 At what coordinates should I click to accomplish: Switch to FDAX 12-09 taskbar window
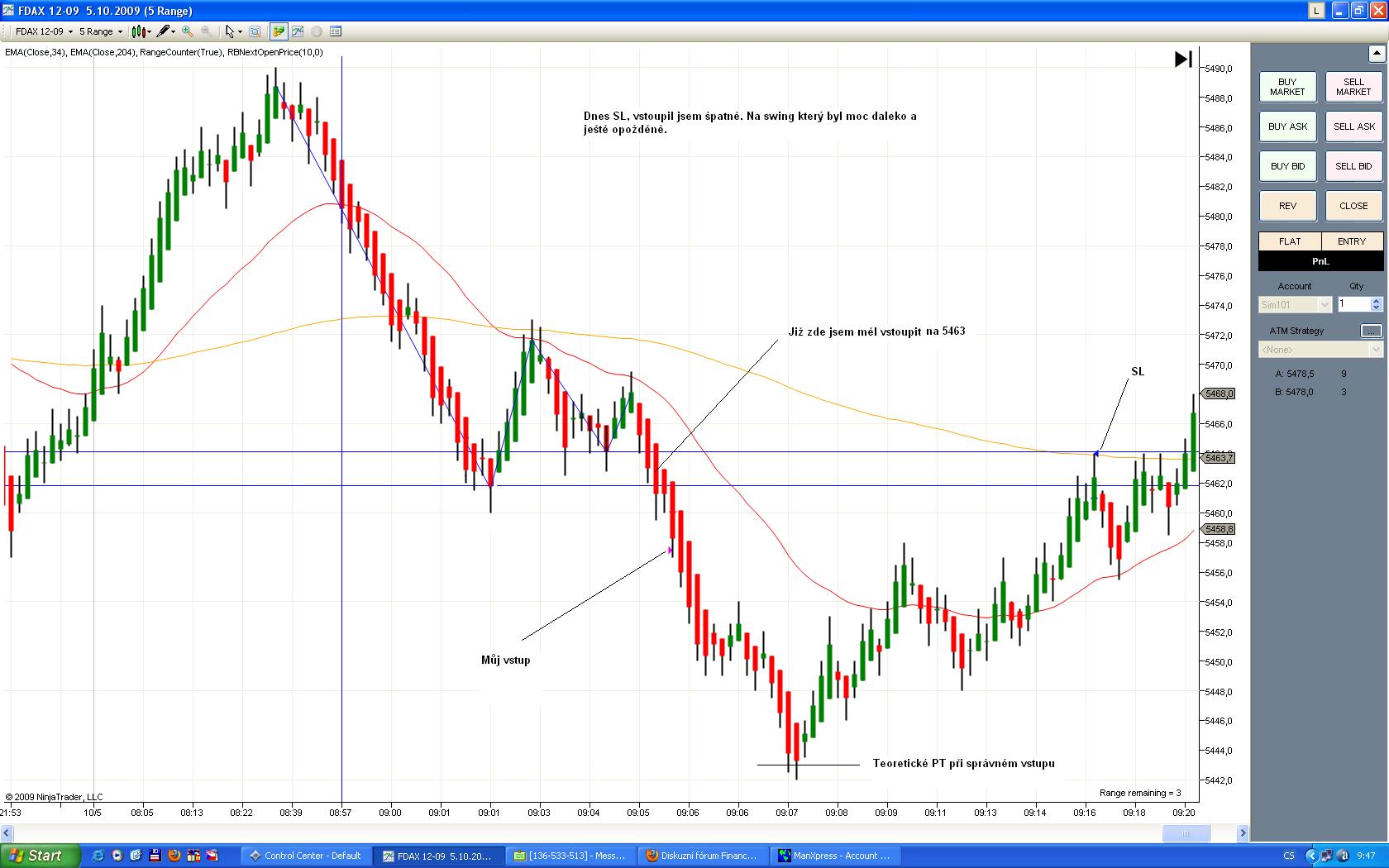click(438, 856)
